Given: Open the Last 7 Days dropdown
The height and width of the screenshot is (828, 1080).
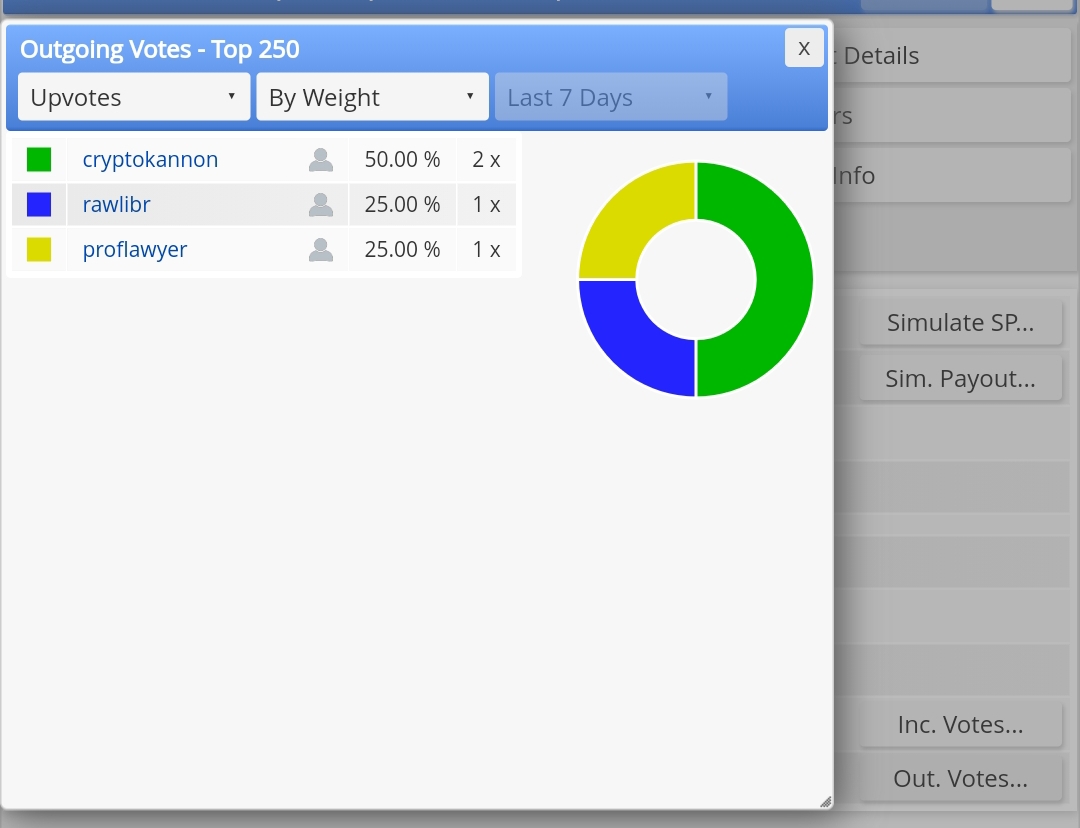Looking at the screenshot, I should point(611,97).
